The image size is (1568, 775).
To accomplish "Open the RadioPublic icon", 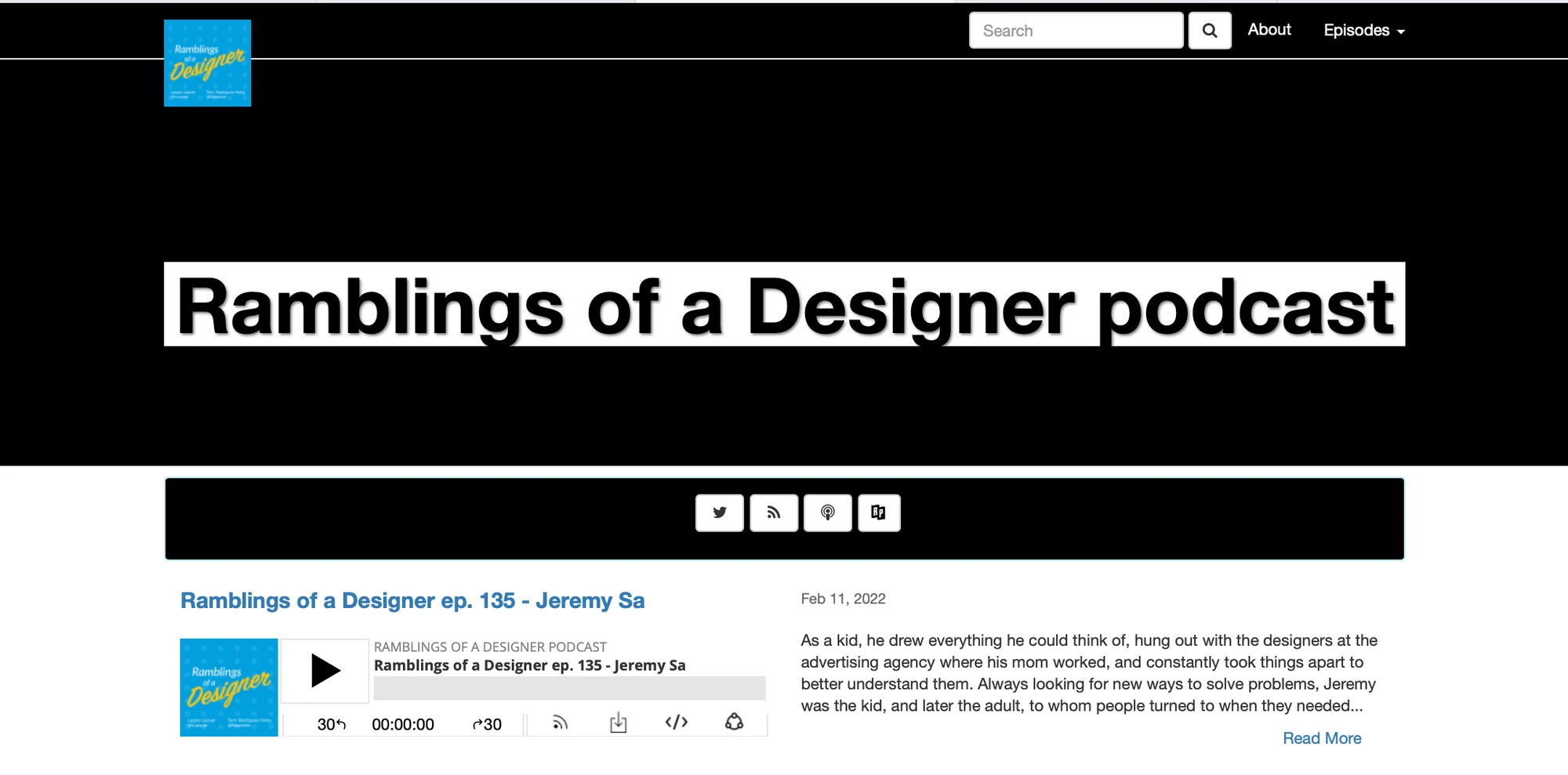I will click(x=878, y=512).
